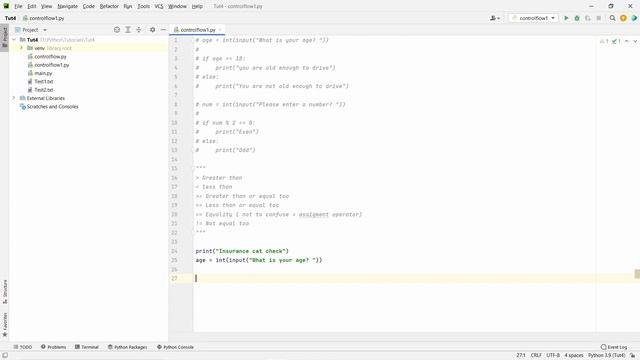640x360 pixels.
Task: Change CRLF line separator
Action: click(536, 356)
